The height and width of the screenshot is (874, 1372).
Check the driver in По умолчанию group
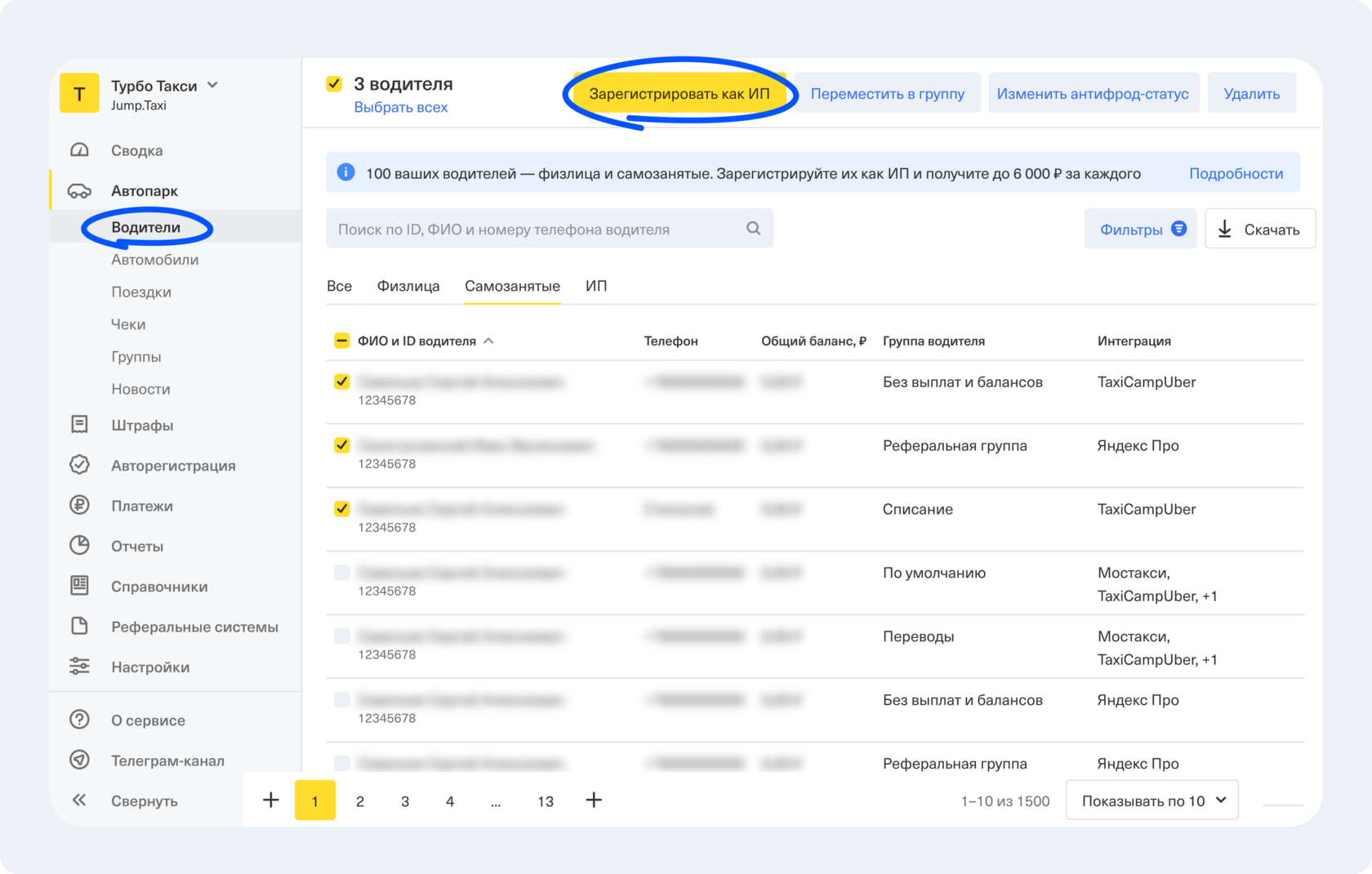(342, 573)
